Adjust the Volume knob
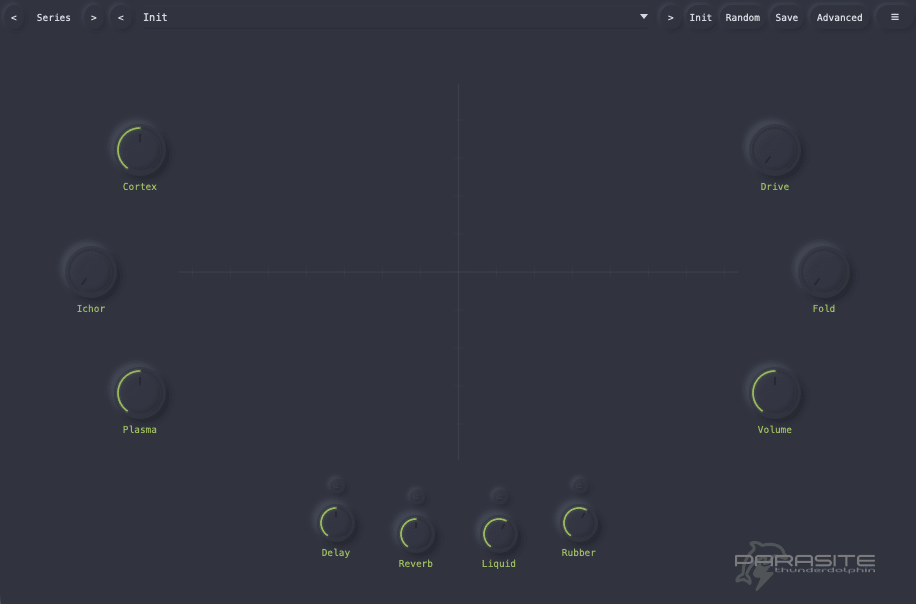The height and width of the screenshot is (604, 916). 774,391
